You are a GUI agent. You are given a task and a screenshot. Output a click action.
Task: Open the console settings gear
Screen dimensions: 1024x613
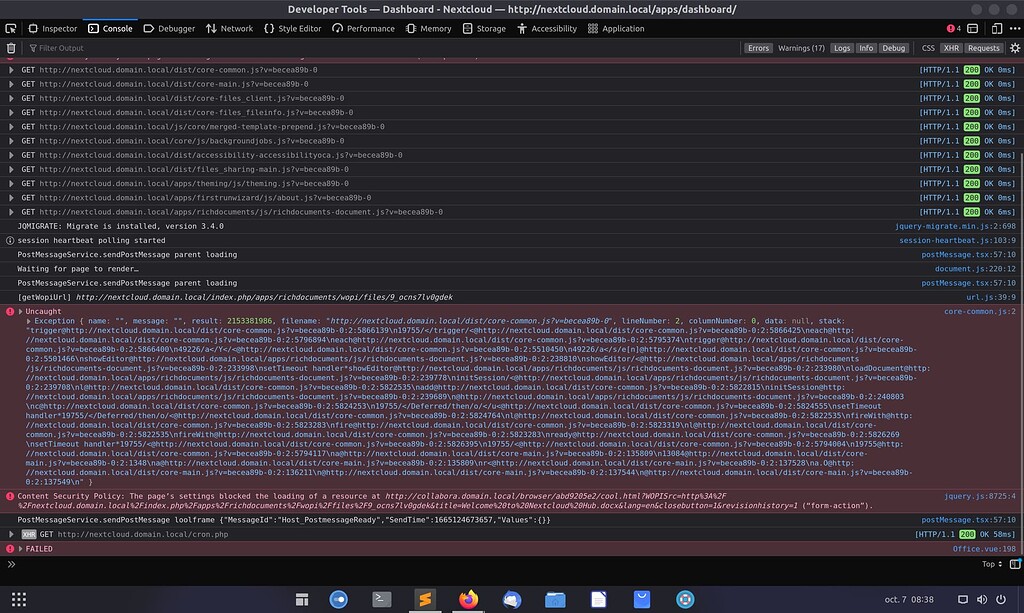tap(1014, 47)
